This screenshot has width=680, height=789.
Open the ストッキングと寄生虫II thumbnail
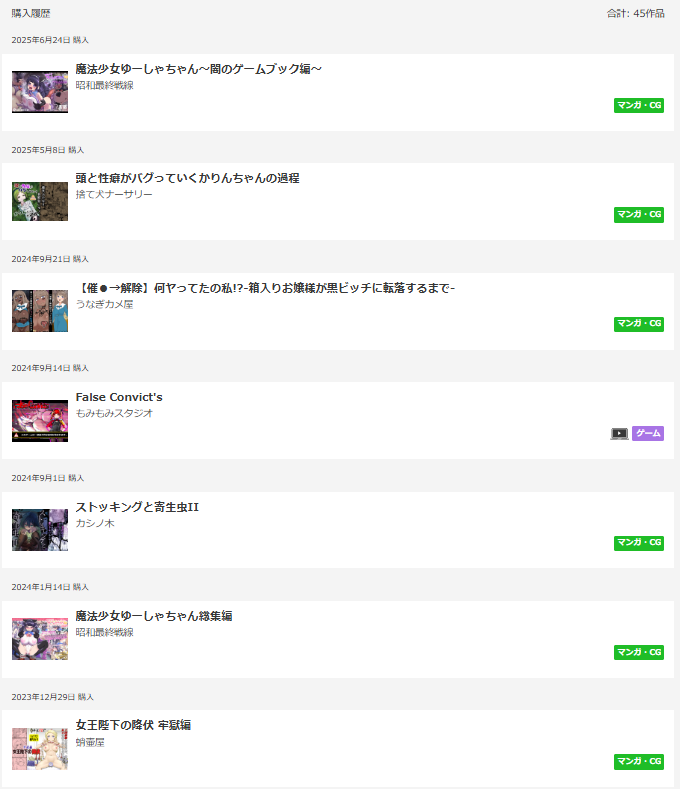tap(40, 530)
